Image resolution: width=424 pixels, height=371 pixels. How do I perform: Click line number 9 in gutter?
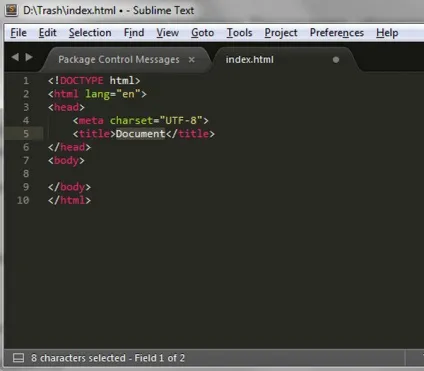pos(26,187)
